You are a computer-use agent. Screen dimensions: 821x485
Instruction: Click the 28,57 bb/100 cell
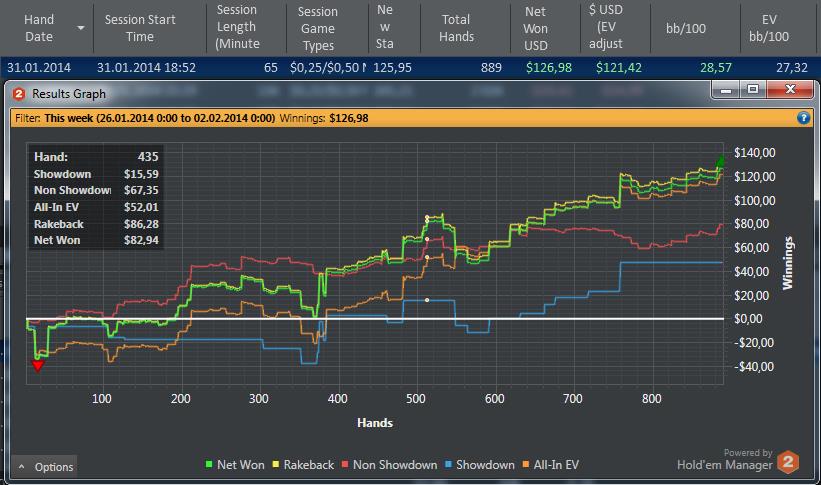(715, 68)
